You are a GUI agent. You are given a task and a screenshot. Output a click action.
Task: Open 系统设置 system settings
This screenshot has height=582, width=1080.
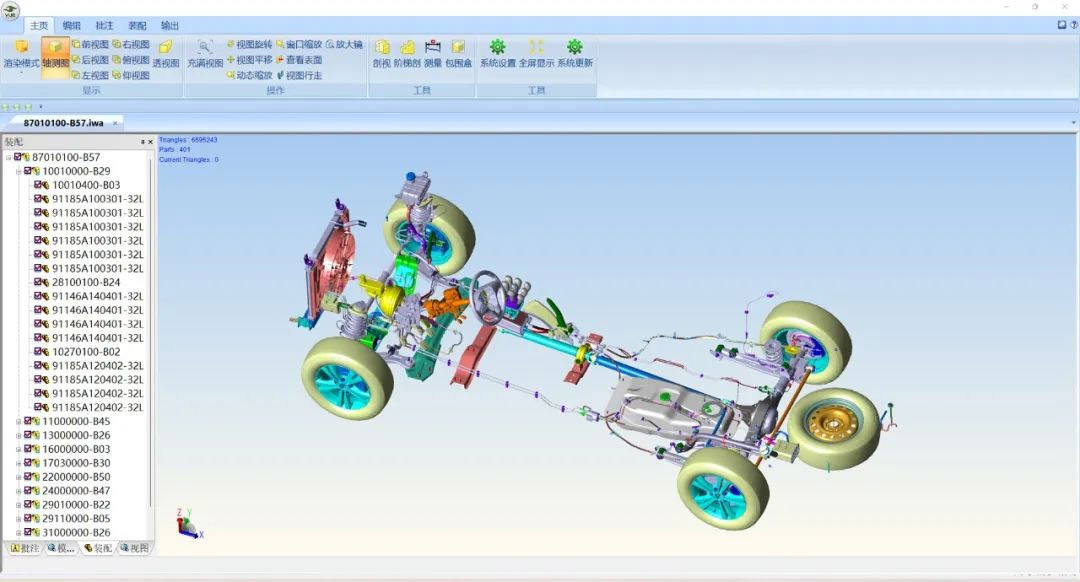pos(497,53)
